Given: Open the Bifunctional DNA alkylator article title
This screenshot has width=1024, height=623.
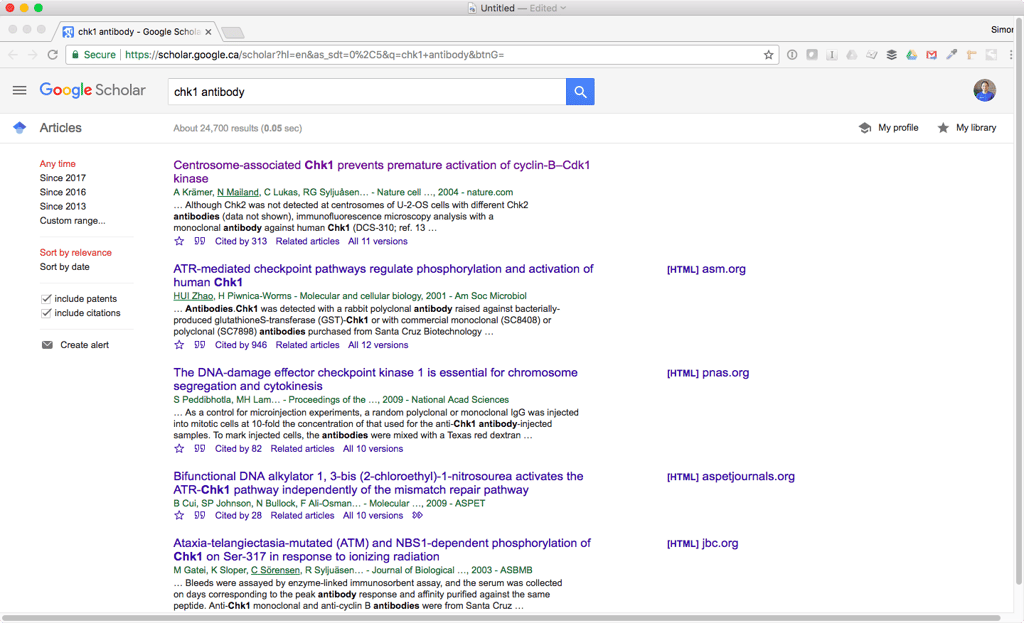Looking at the screenshot, I should 378,483.
